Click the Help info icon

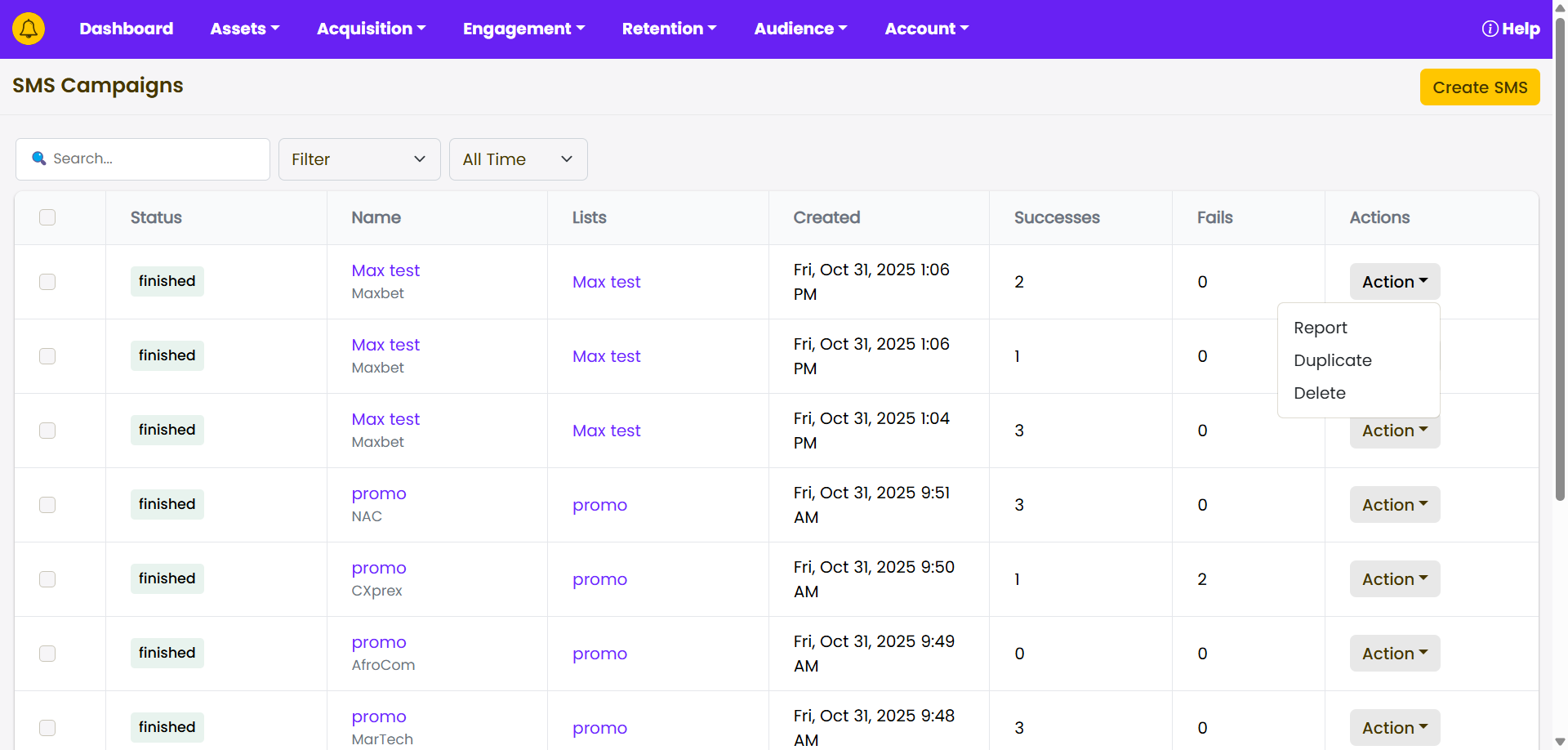tap(1490, 29)
